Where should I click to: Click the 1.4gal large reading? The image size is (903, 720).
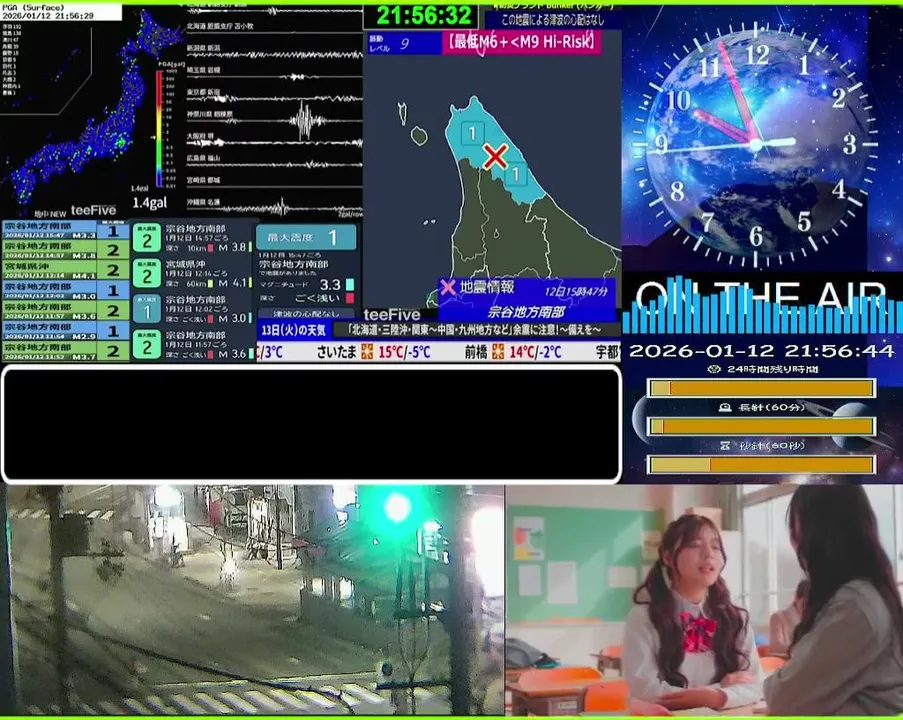click(150, 203)
